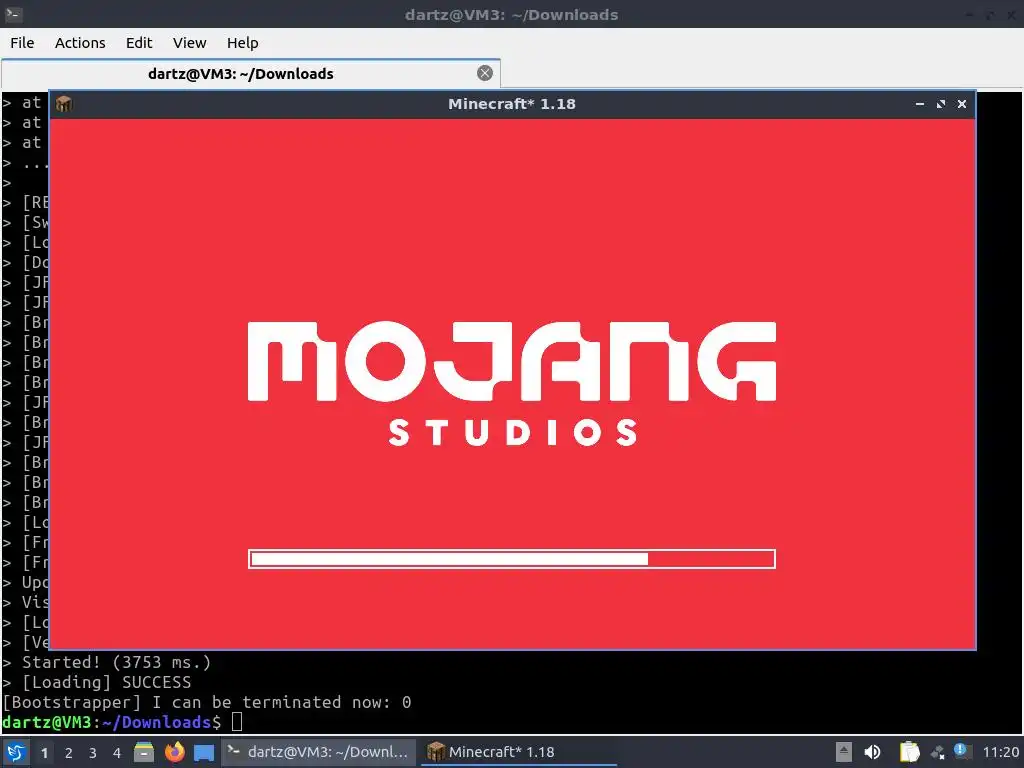Close the Minecraft 1.18 window
The width and height of the screenshot is (1024, 768).
click(961, 104)
